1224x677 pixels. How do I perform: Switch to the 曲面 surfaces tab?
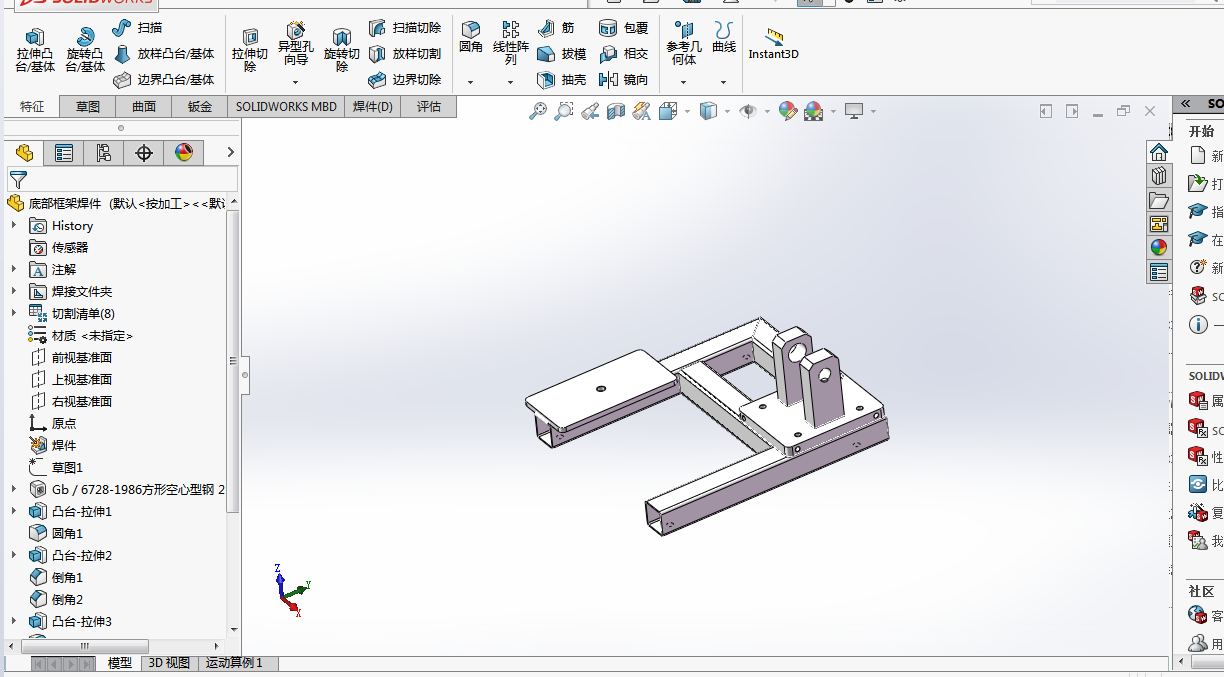(144, 107)
